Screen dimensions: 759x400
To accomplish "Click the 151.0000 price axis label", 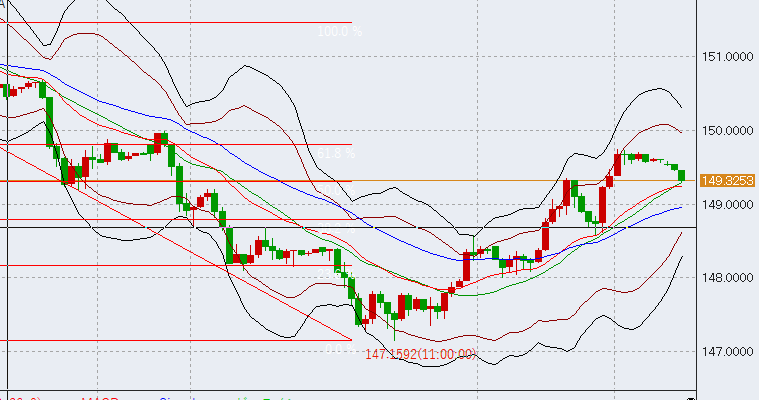I will click(x=726, y=57).
